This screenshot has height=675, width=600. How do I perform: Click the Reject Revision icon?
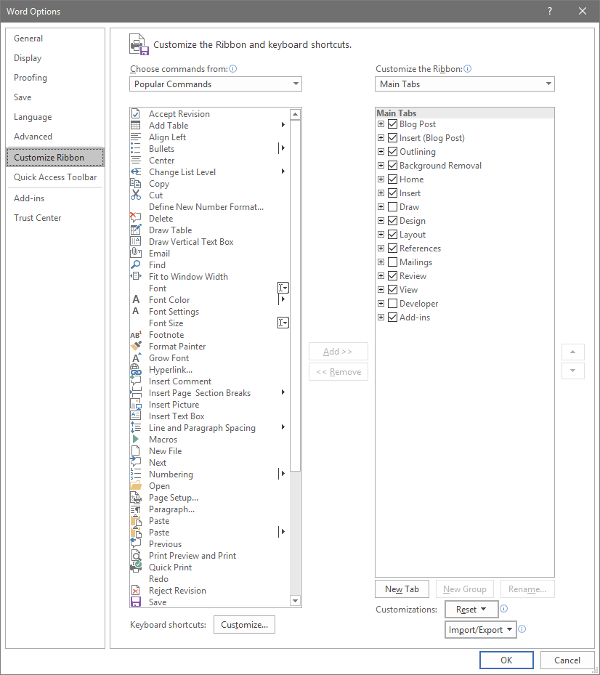137,590
